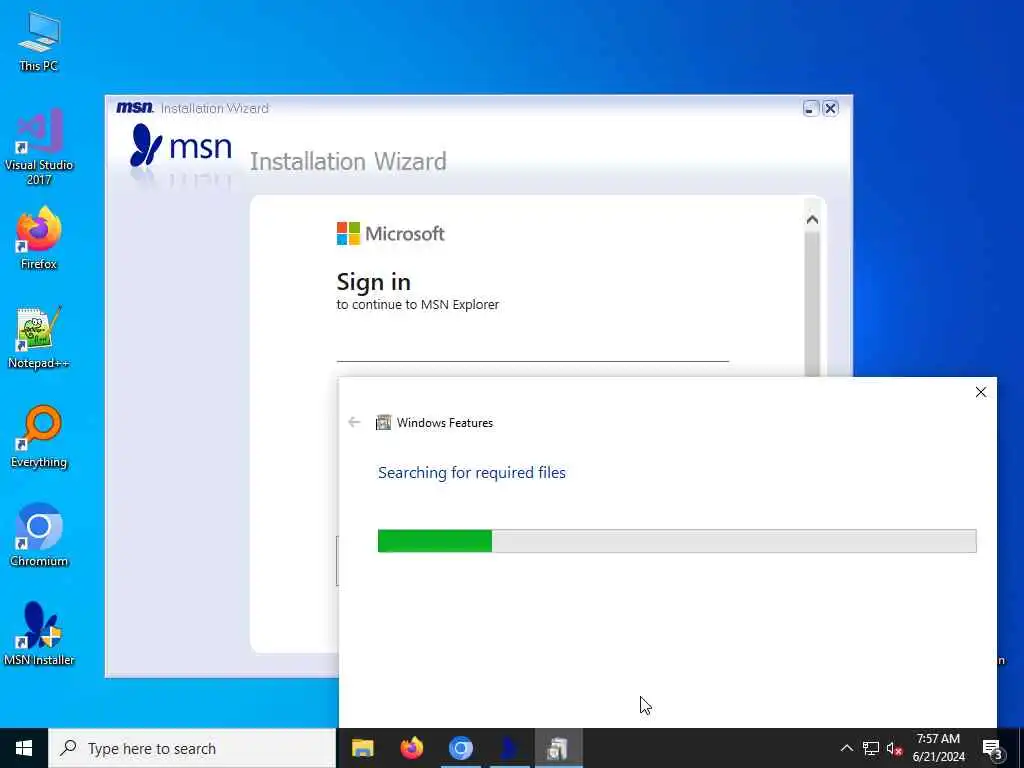This screenshot has height=768, width=1024.
Task: Close the MSN Installation Wizard window
Action: [x=830, y=108]
